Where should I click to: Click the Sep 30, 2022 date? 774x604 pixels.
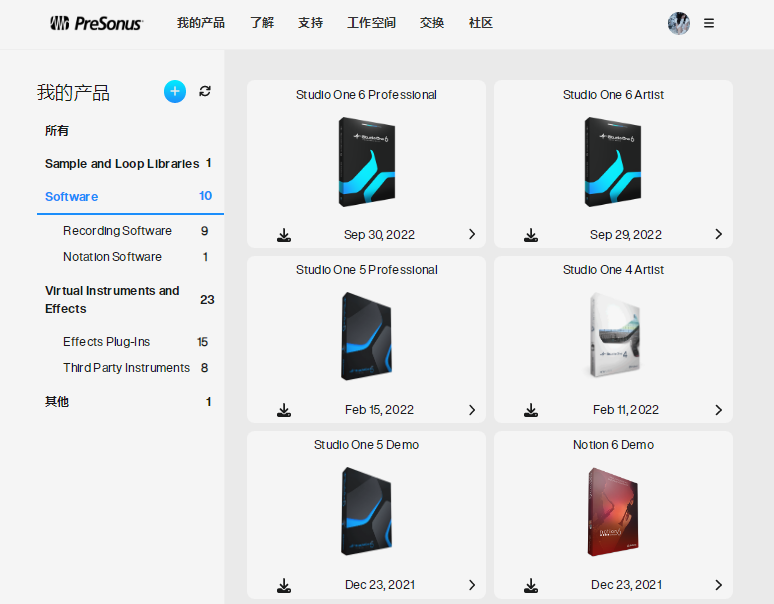tap(379, 235)
